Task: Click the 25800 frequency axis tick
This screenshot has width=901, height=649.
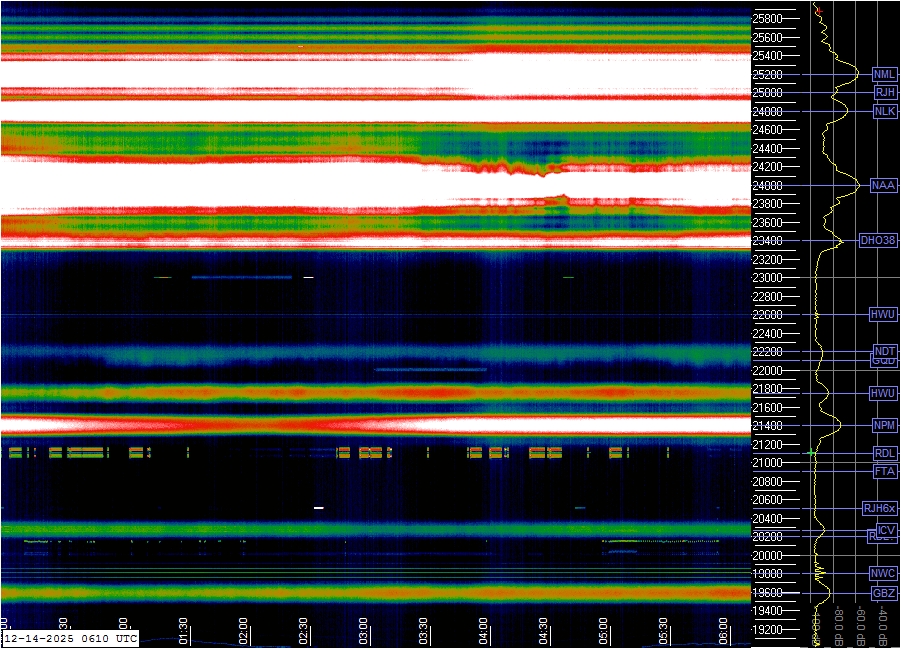Action: pos(768,18)
